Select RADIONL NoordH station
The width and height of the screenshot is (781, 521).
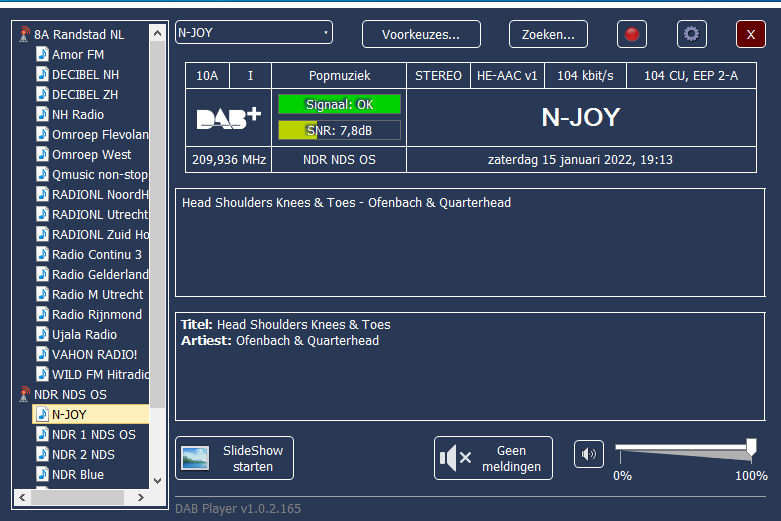pos(100,195)
